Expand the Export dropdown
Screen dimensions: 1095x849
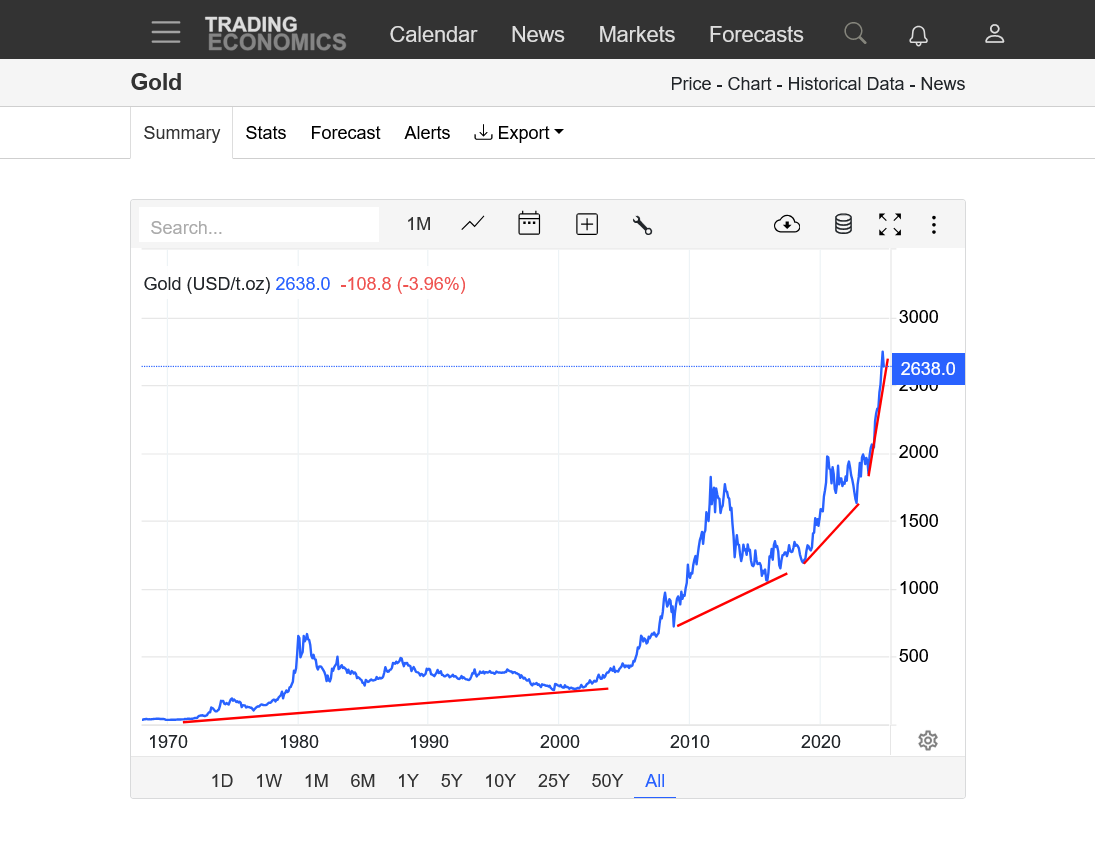click(x=519, y=133)
